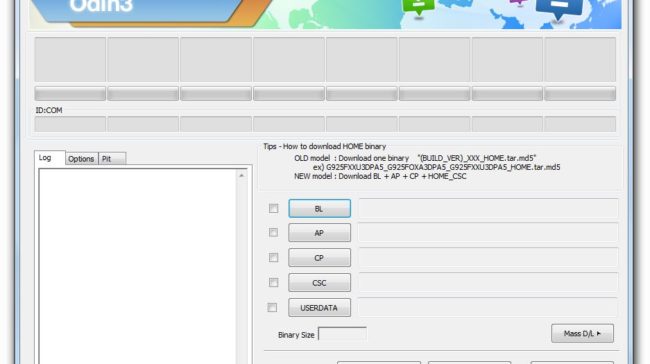Viewport: 650px width, 364px height.
Task: Click the first ID:COM port slot
Action: pyautogui.click(x=70, y=124)
